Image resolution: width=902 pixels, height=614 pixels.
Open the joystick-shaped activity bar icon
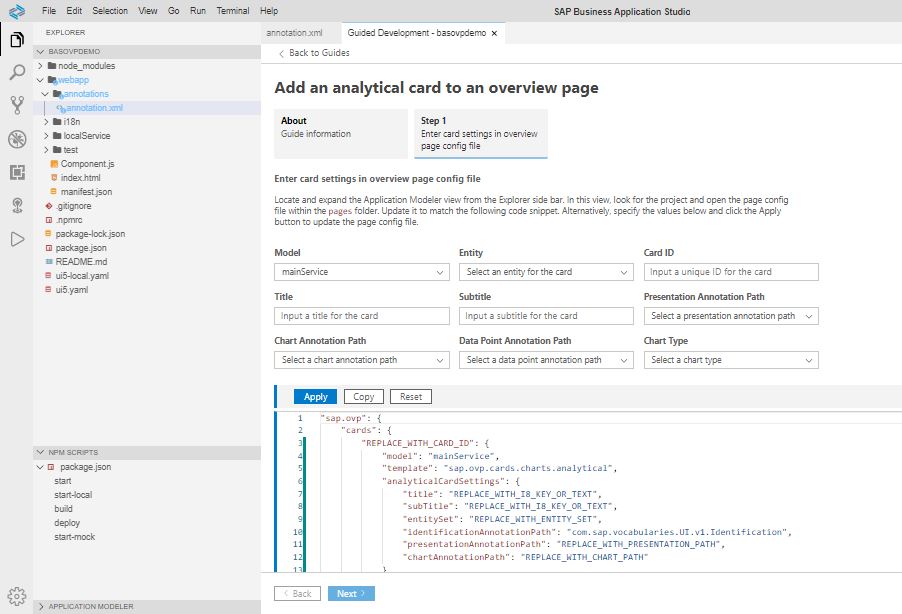(x=17, y=205)
